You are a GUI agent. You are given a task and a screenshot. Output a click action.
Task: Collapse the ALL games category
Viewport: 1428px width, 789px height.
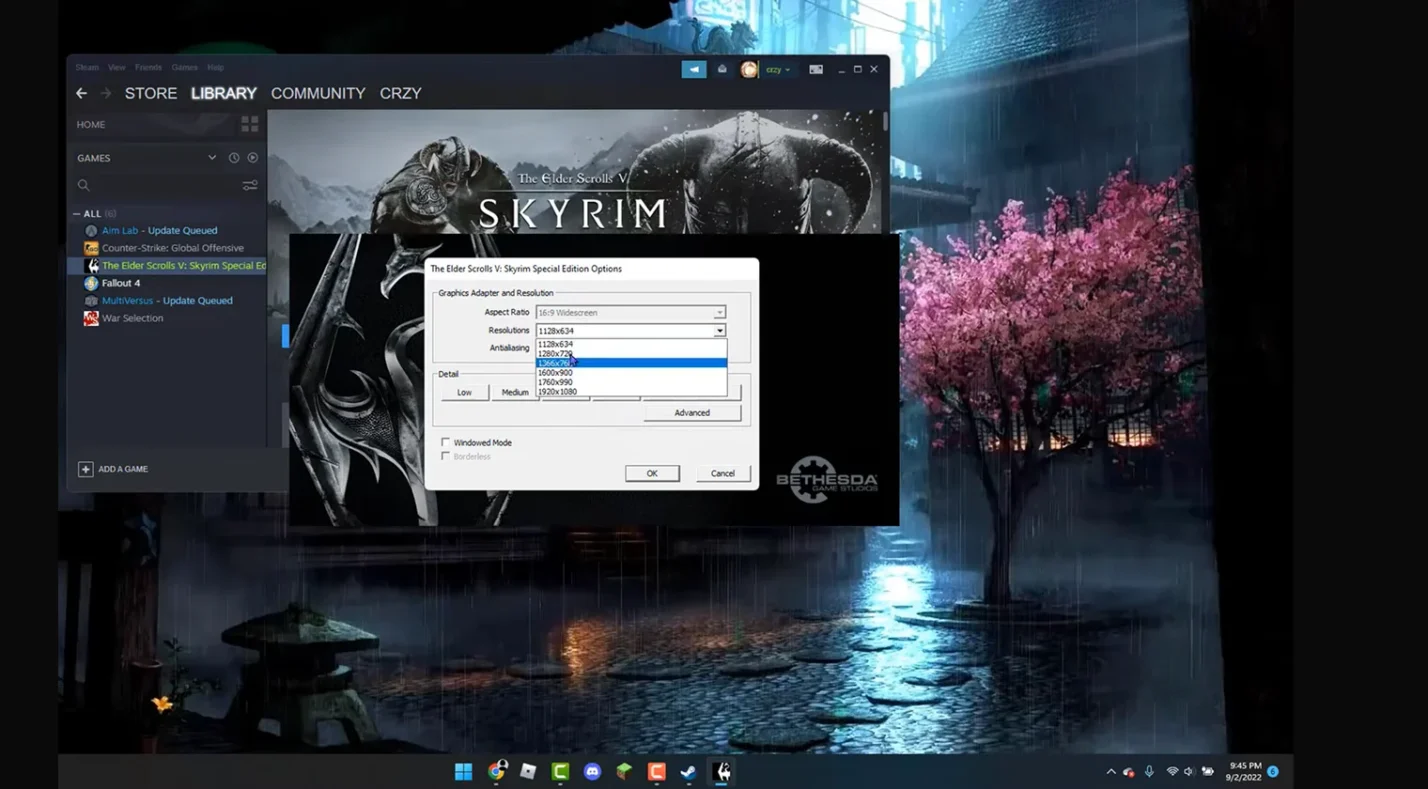(77, 214)
